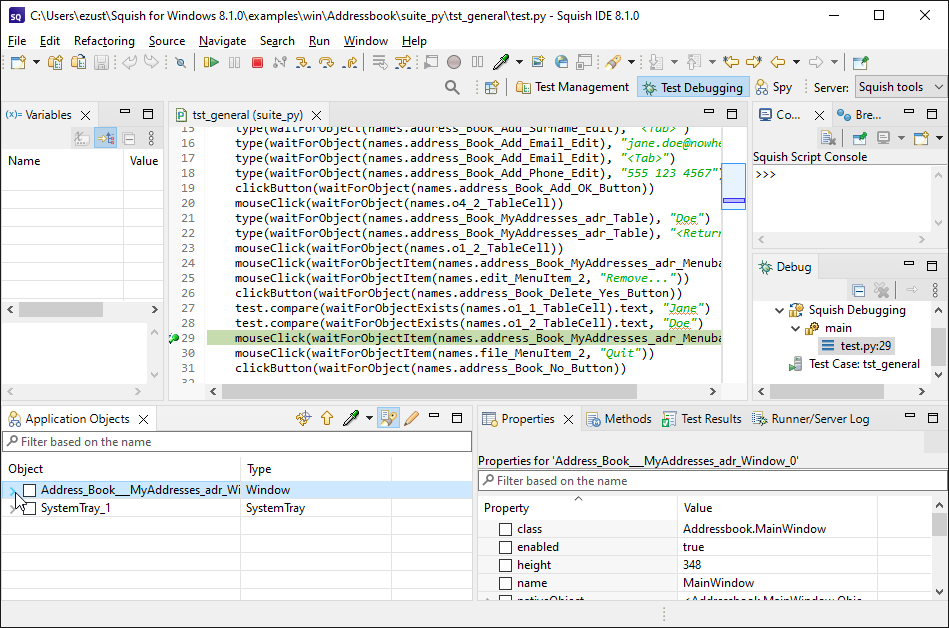Collapse the main node in the Debug view
Viewport: 949px width, 628px height.
pos(794,327)
